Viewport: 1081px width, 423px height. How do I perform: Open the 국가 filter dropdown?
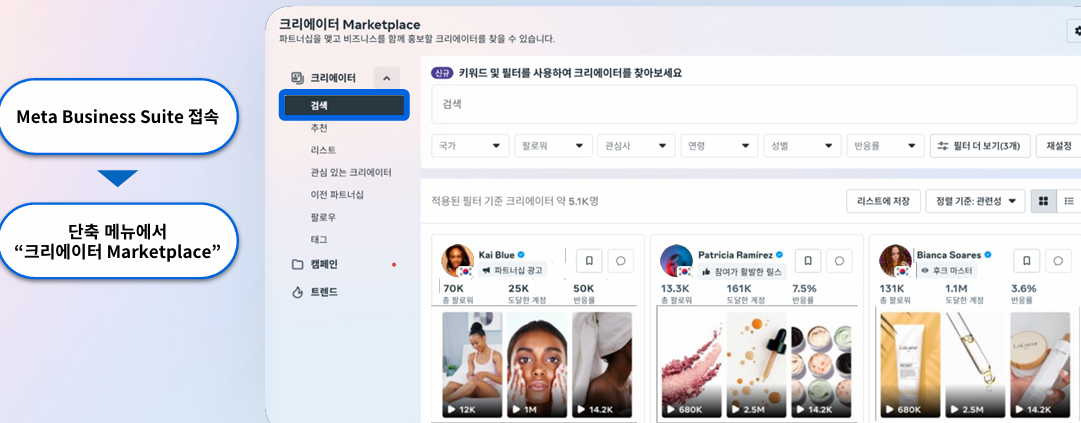(469, 146)
